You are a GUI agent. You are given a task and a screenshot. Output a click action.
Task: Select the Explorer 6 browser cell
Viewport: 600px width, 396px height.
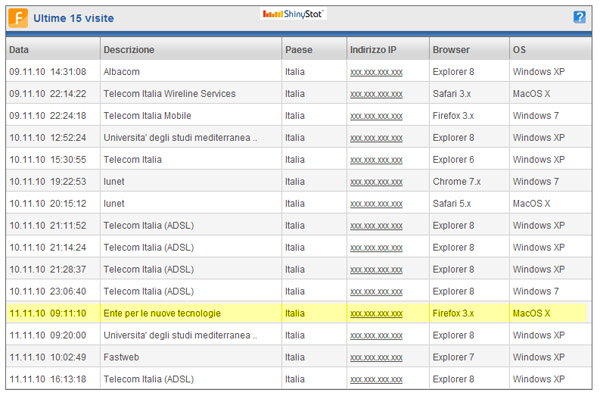pos(453,160)
